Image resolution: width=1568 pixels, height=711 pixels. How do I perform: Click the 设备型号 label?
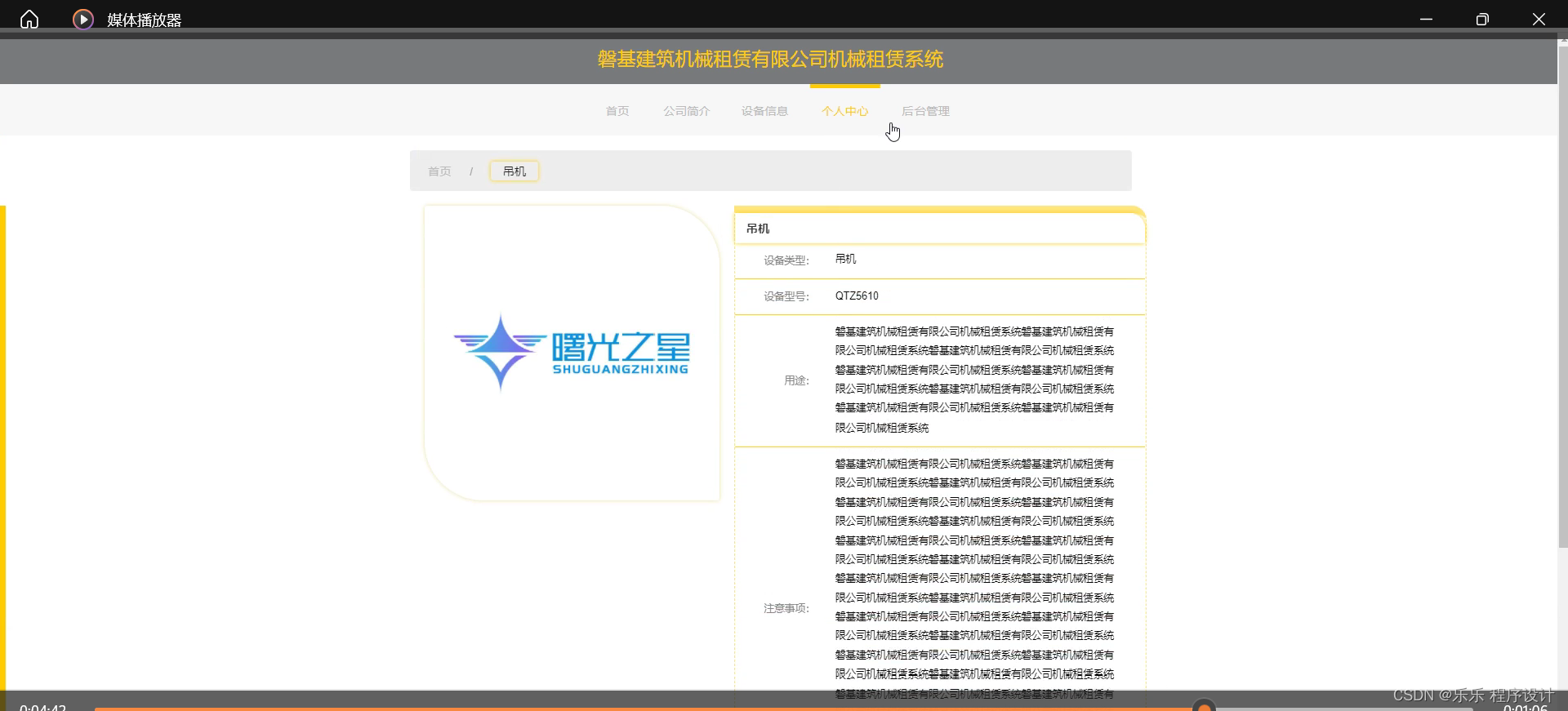pos(786,296)
